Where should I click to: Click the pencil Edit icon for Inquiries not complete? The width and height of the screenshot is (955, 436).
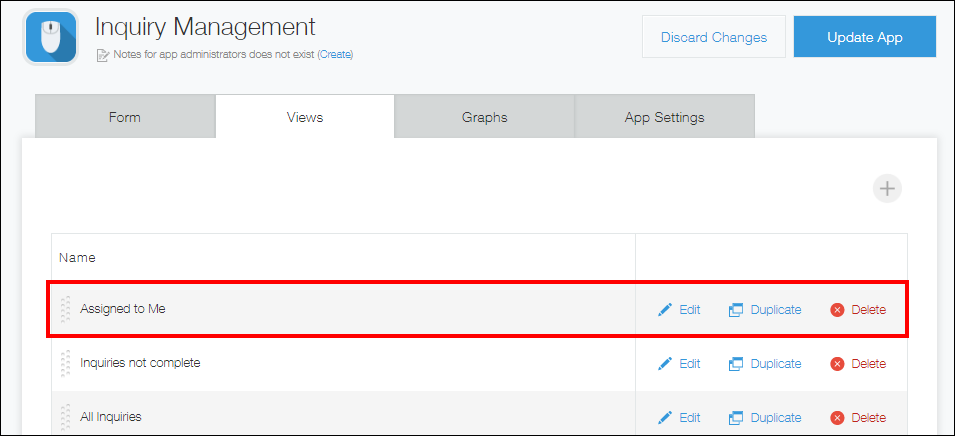(665, 364)
